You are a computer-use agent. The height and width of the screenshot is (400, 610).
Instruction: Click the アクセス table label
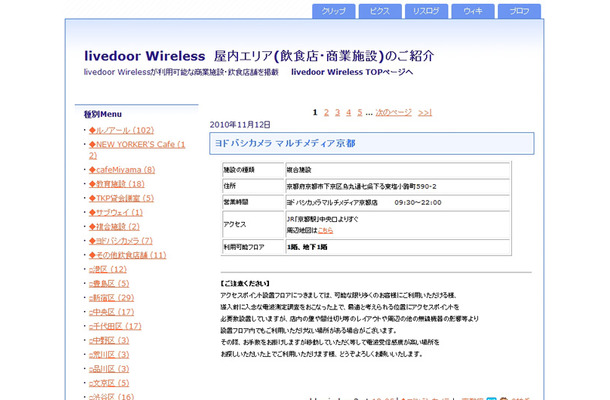tap(235, 225)
